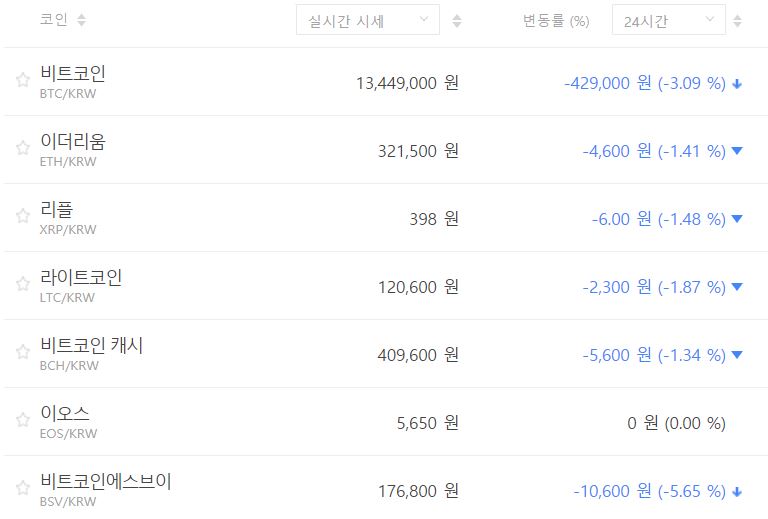This screenshot has width=768, height=519.
Task: Mark 이오스 as favorite with star
Action: (23, 421)
